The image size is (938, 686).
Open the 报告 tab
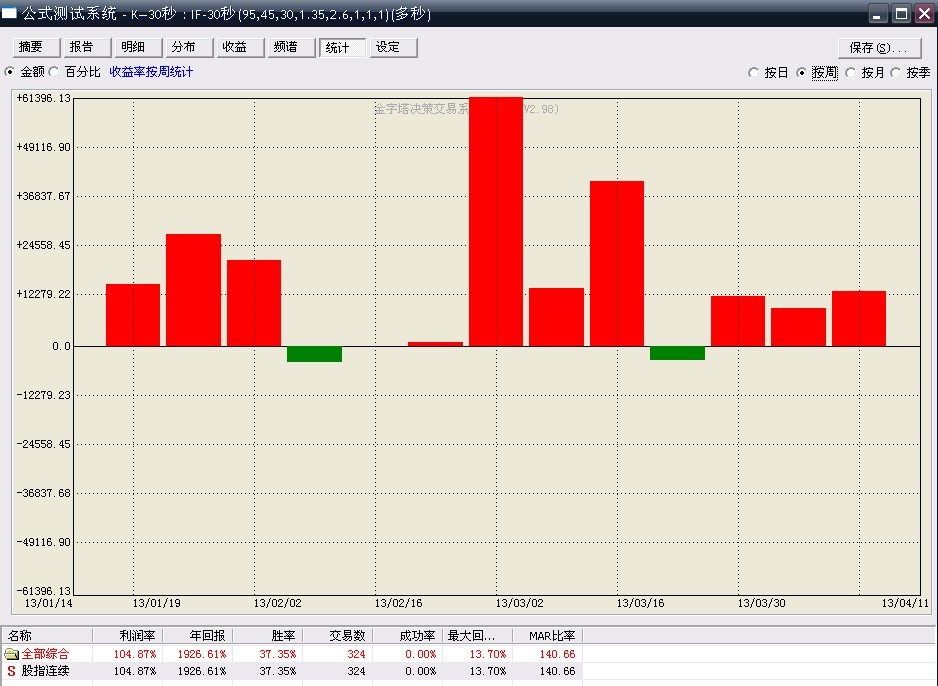click(82, 47)
